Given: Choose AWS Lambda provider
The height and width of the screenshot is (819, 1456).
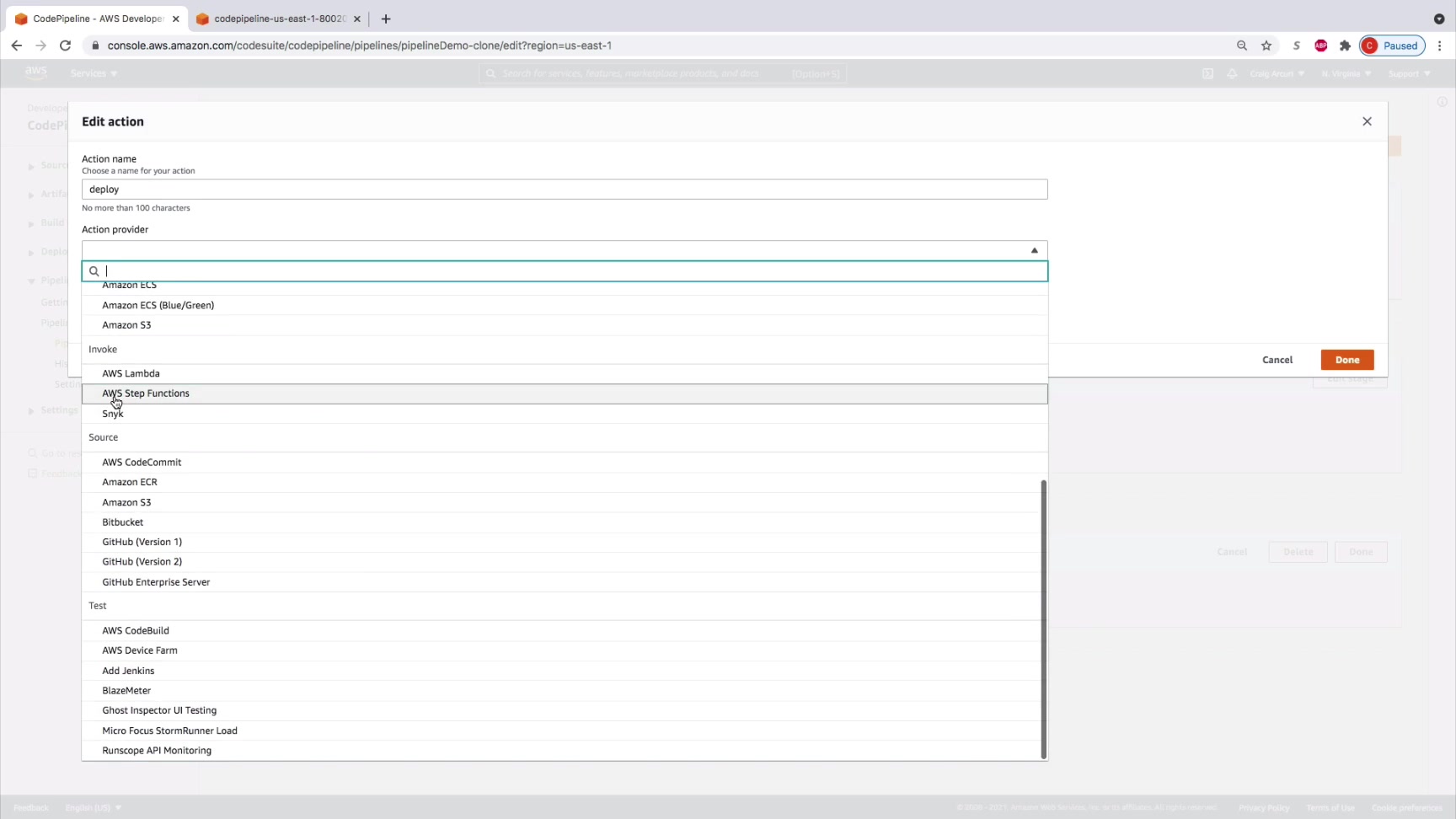Looking at the screenshot, I should tap(565, 373).
